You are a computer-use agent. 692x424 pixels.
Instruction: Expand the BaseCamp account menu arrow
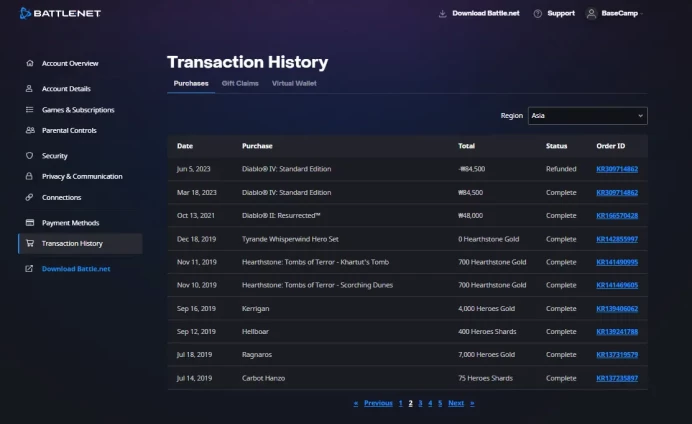coord(641,14)
